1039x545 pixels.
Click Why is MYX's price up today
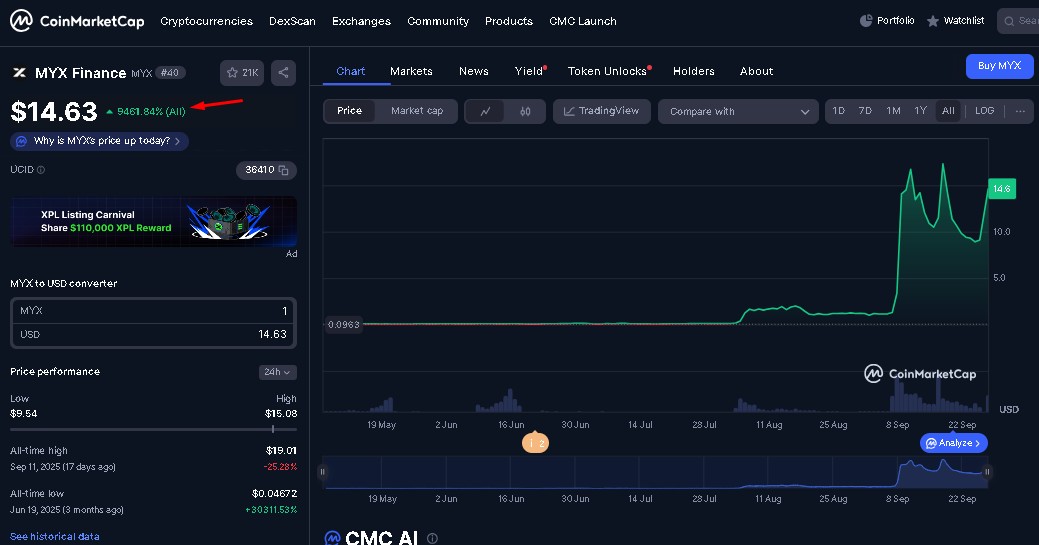tap(99, 141)
